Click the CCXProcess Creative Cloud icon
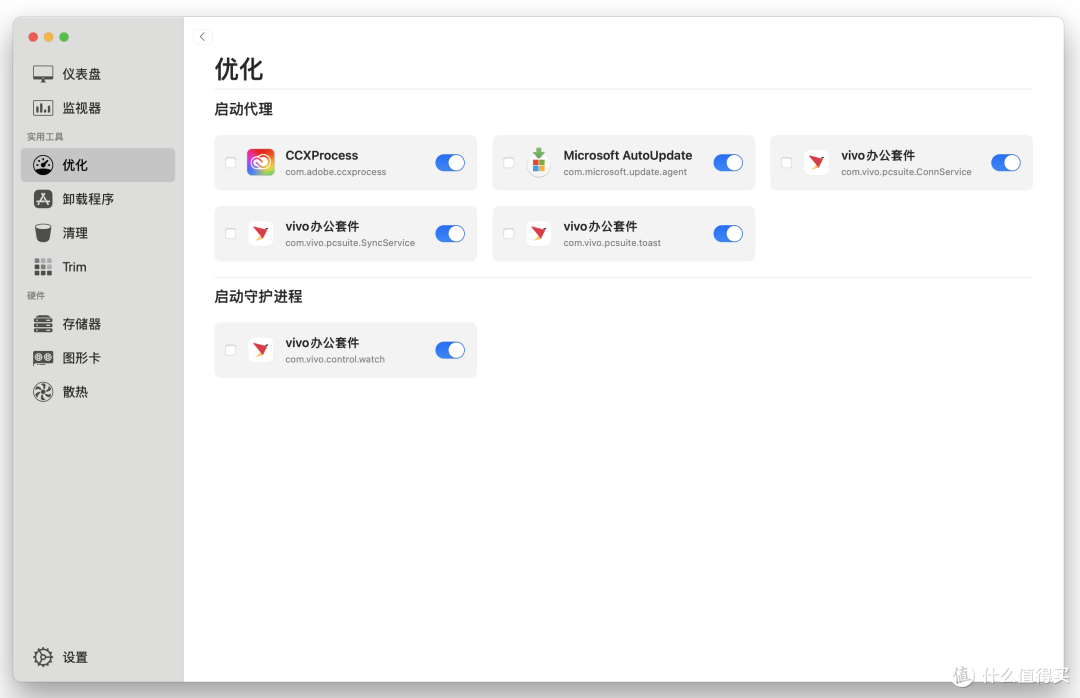 point(260,163)
